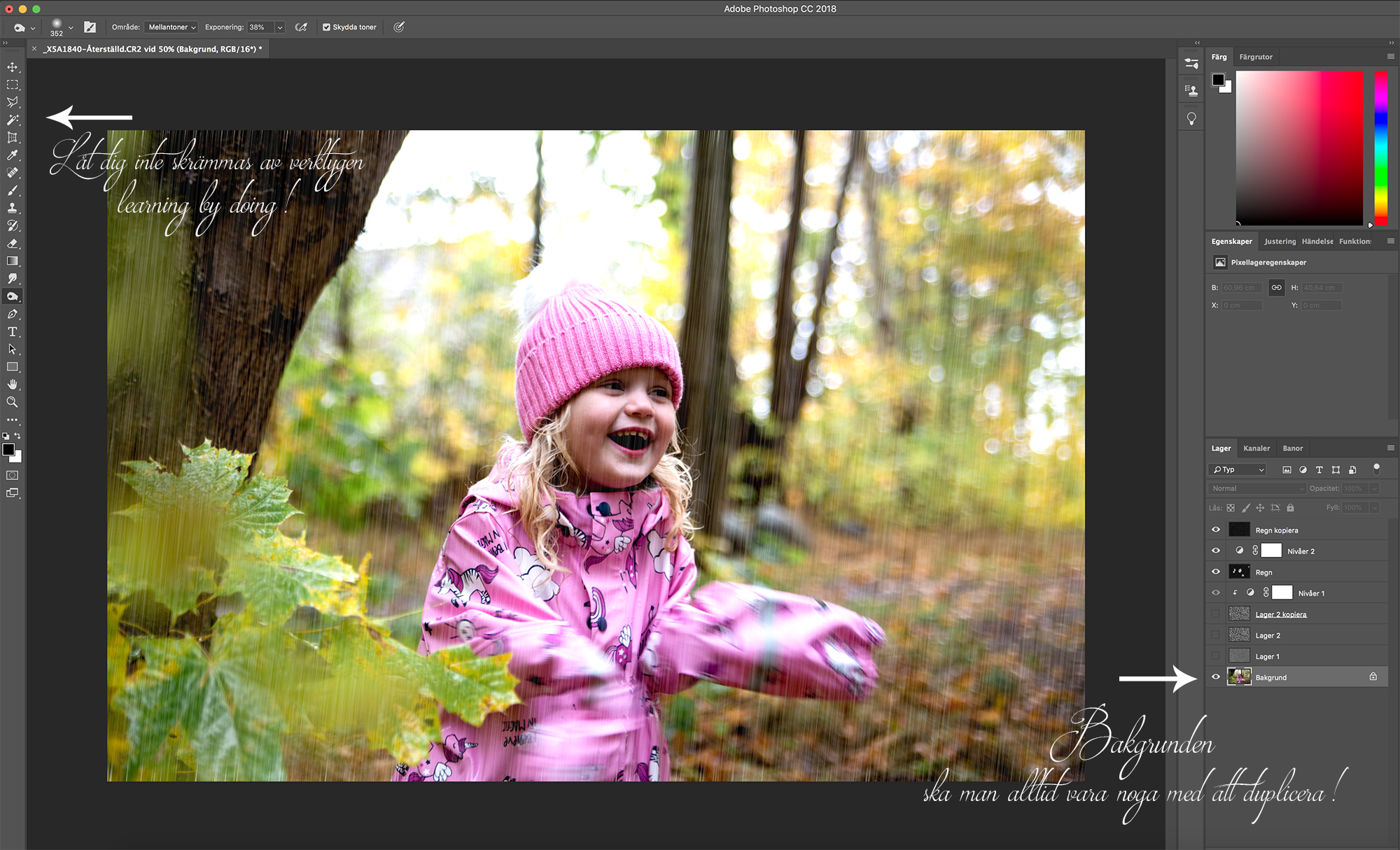This screenshot has height=850, width=1400.
Task: Select the Gradient tool
Action: 13,261
